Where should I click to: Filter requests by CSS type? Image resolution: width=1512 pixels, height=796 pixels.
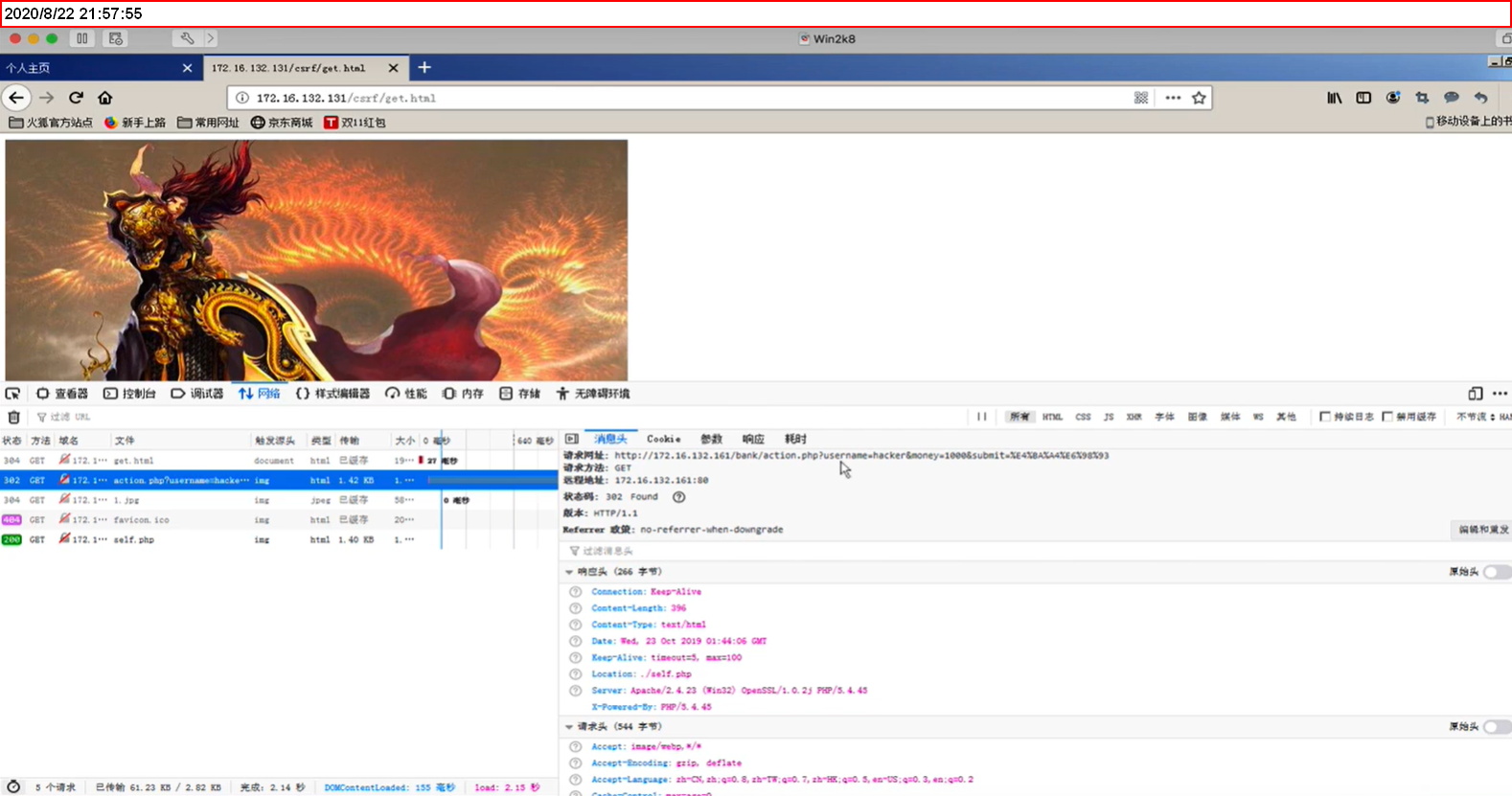1083,417
